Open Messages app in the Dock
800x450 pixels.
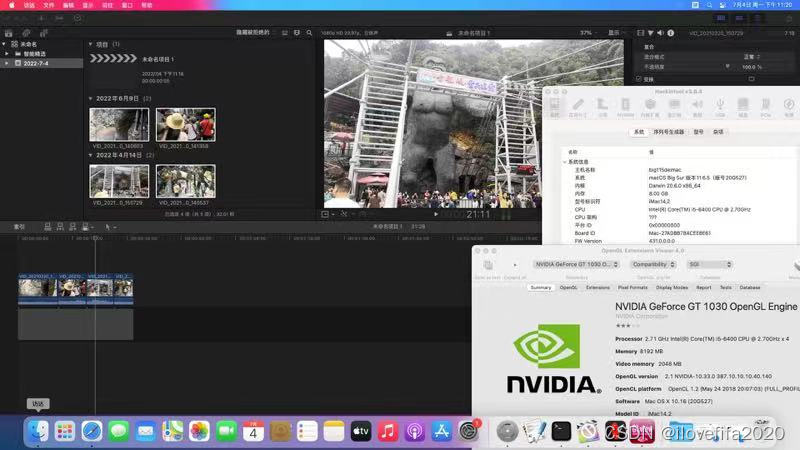pos(118,432)
